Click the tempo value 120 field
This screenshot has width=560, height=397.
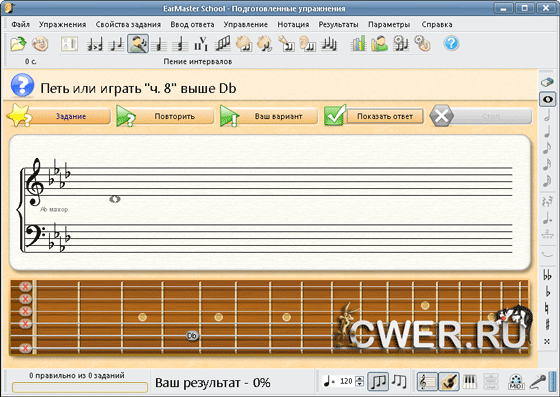pos(346,381)
